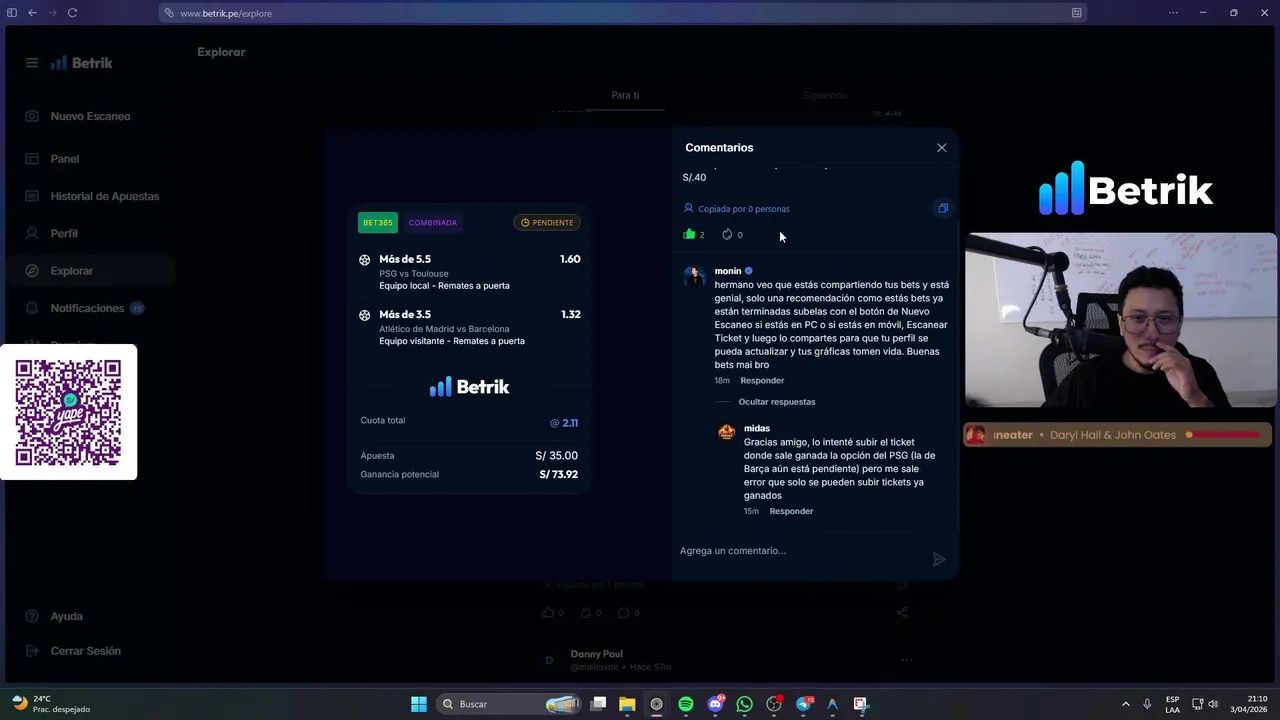Switch to the 'Siguiendo' tab
This screenshot has height=720, width=1280.
(x=825, y=95)
